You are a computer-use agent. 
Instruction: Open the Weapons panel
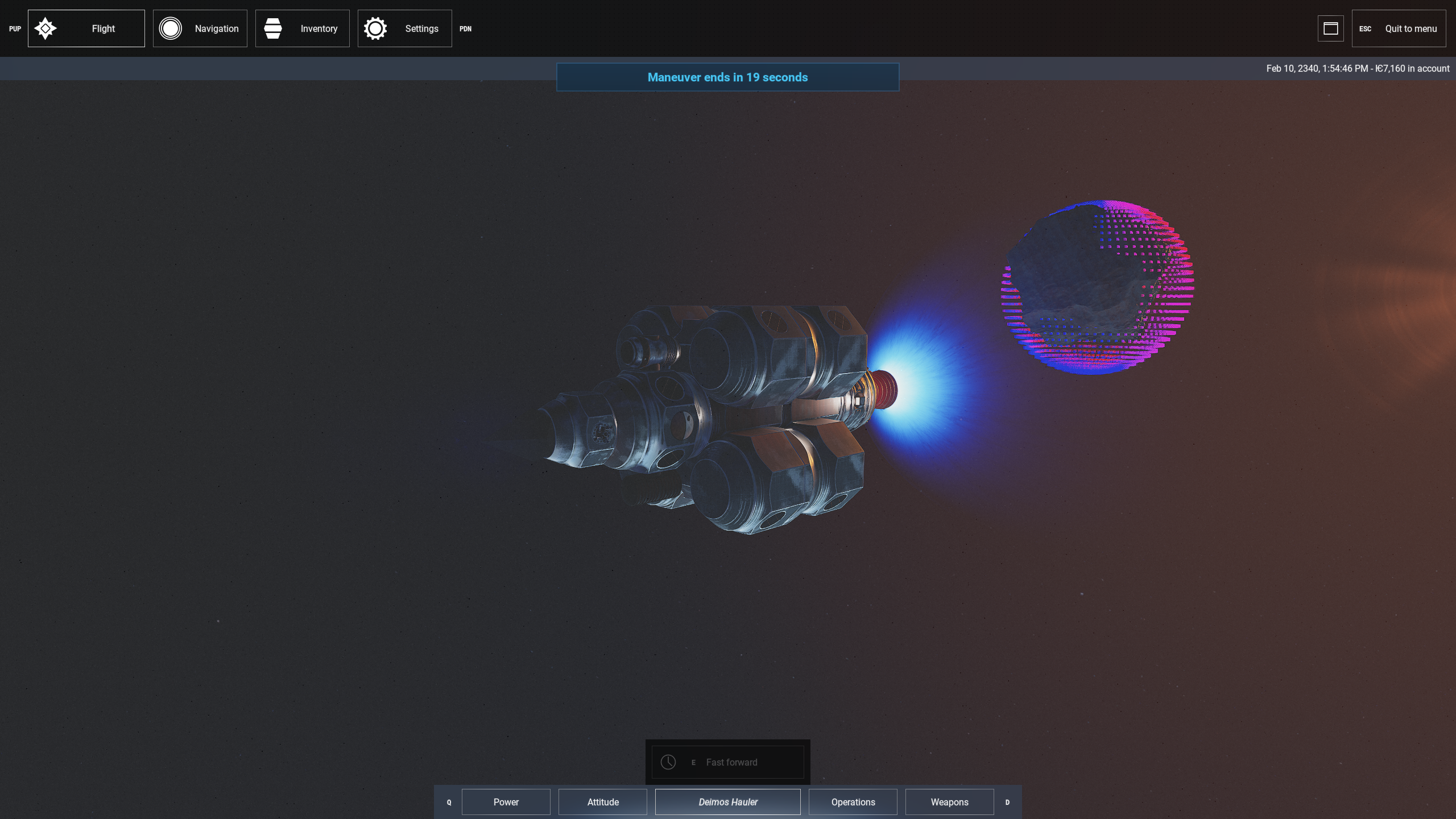(949, 802)
